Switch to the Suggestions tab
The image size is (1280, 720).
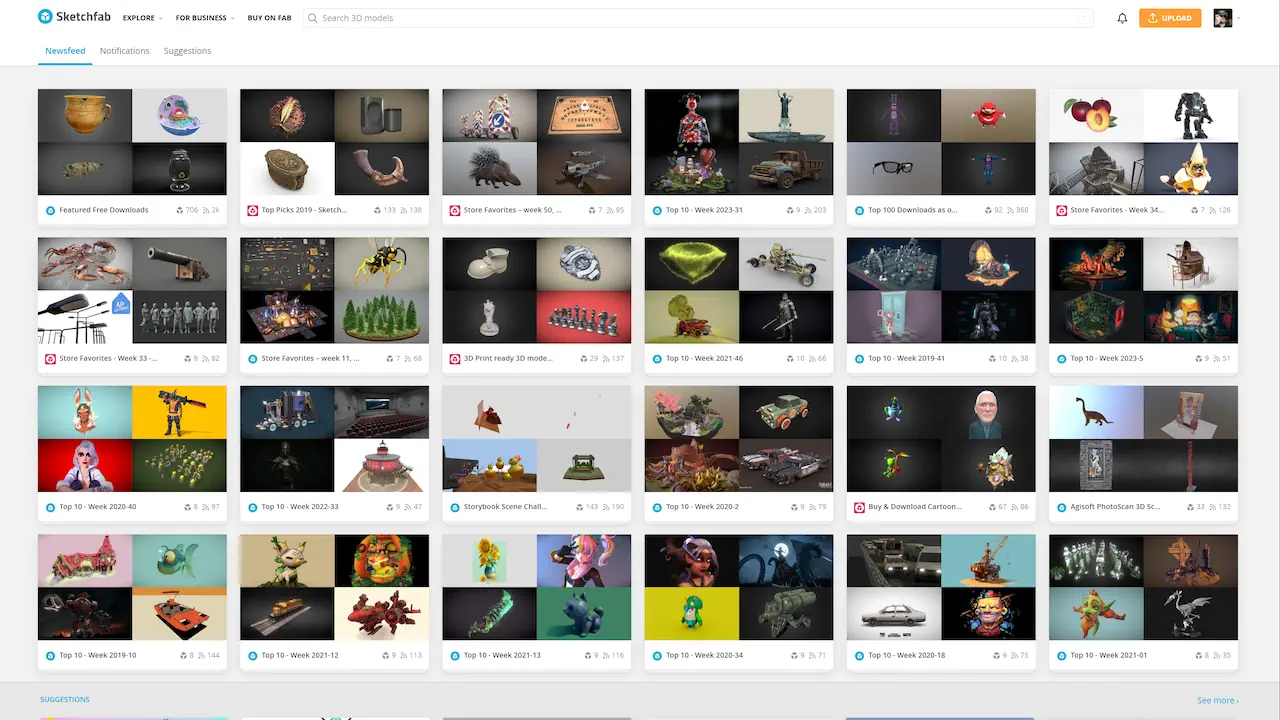[187, 51]
